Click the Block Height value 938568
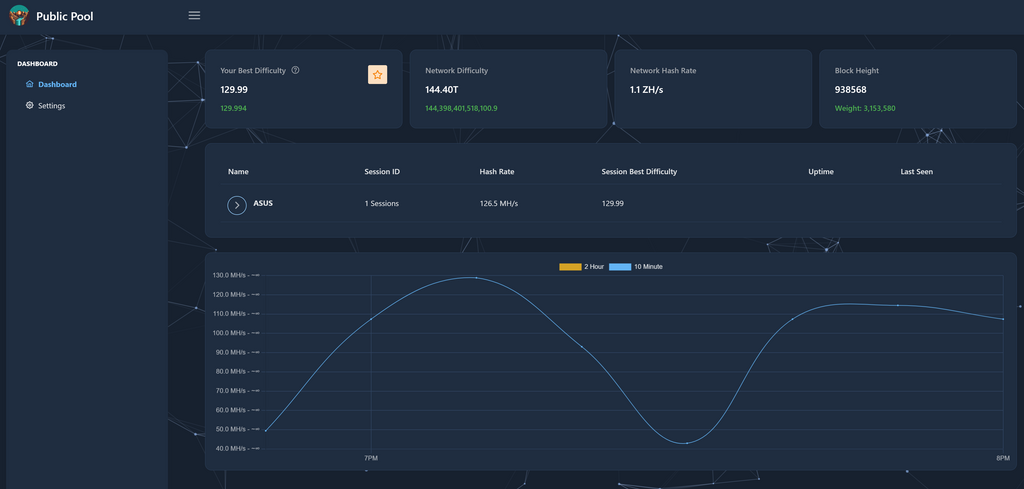Viewport: 1024px width, 489px height. click(851, 90)
